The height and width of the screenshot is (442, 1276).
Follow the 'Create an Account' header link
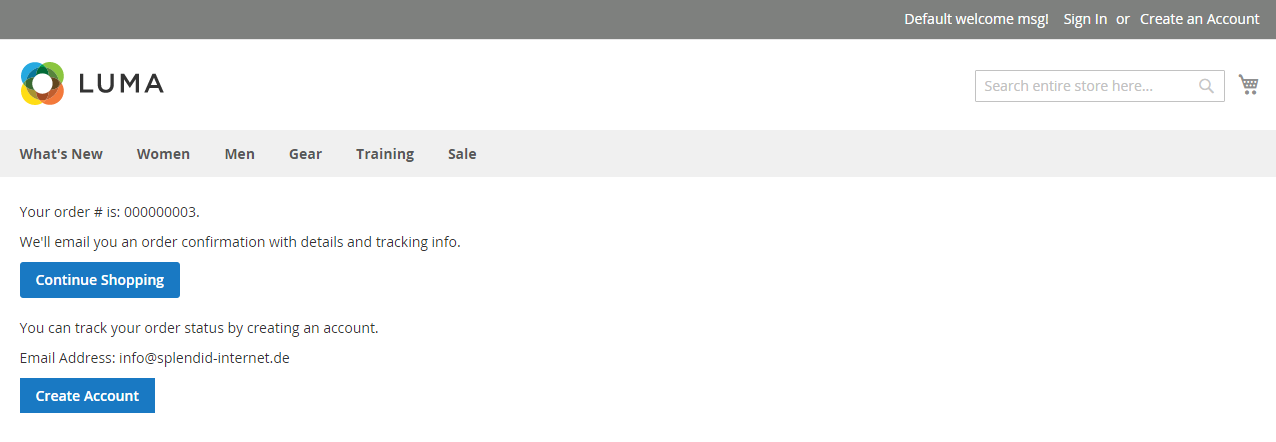coord(1200,19)
